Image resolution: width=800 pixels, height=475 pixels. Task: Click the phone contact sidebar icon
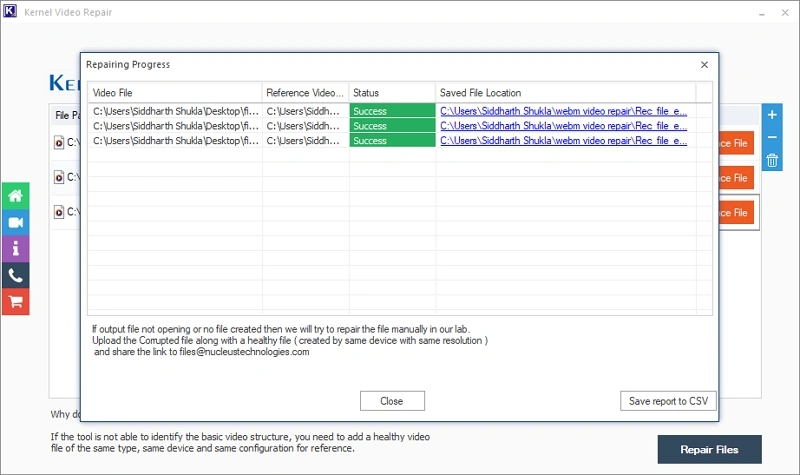[x=15, y=276]
